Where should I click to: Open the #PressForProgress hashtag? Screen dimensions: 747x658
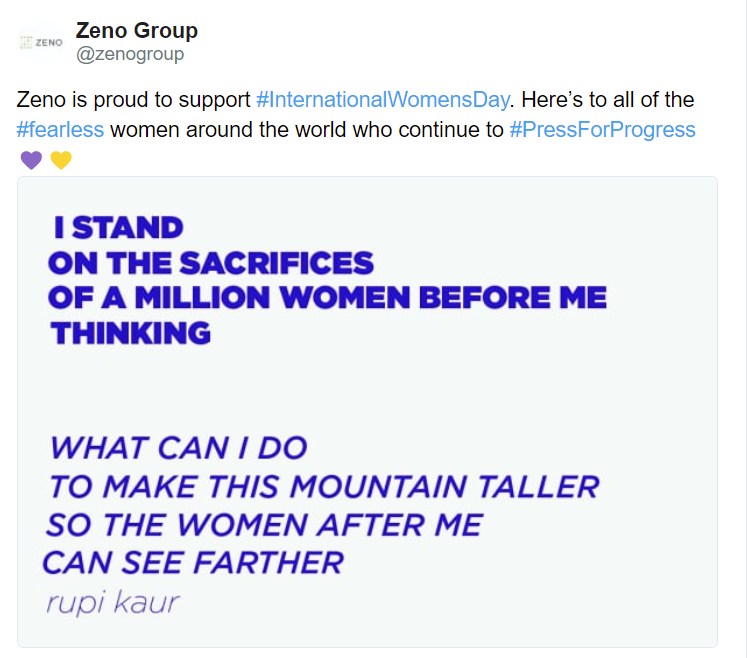602,130
